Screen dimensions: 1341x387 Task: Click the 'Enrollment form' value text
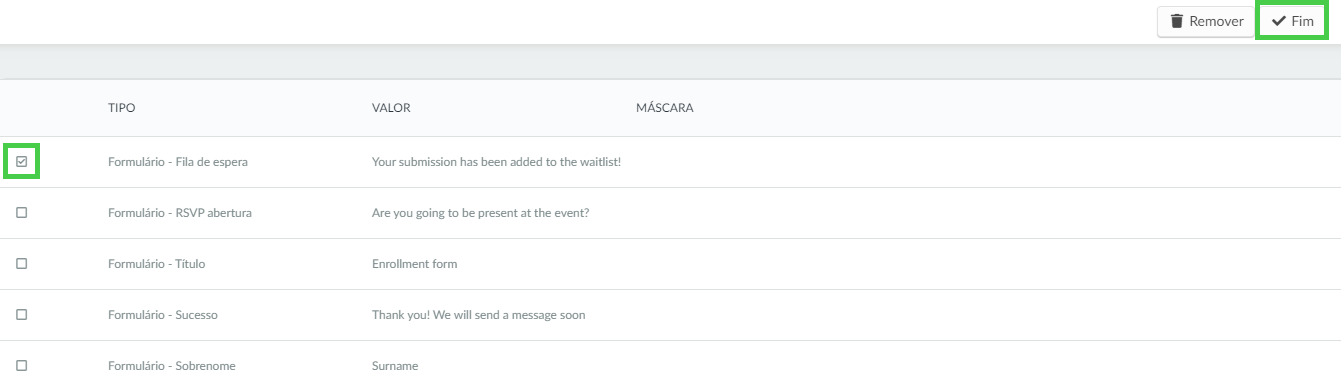[x=414, y=264]
